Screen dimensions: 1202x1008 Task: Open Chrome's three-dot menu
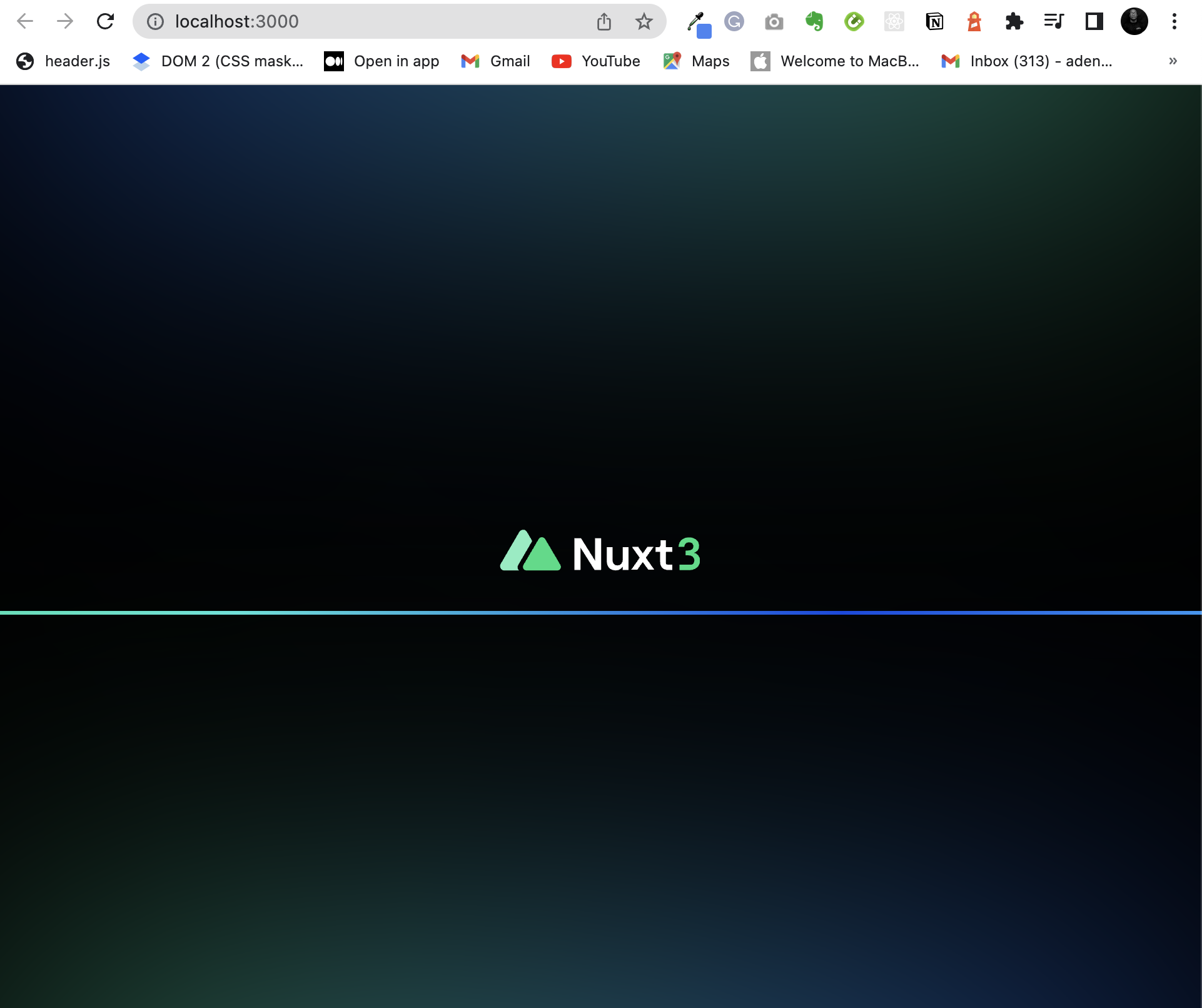1175,21
